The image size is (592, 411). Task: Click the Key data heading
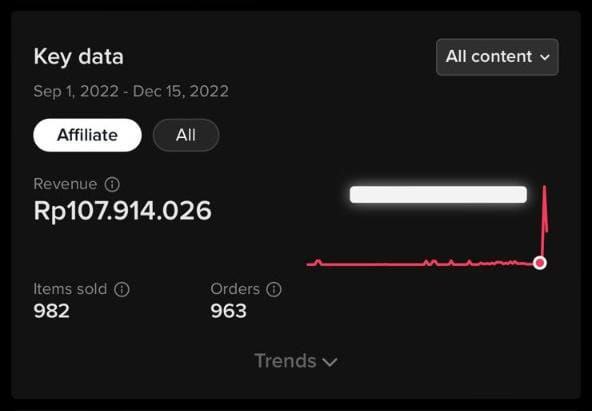(x=79, y=57)
